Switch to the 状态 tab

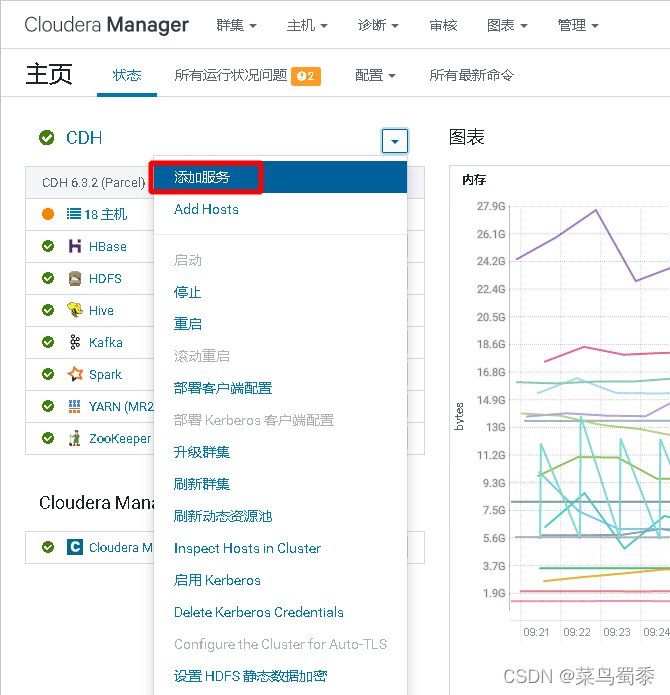(127, 75)
